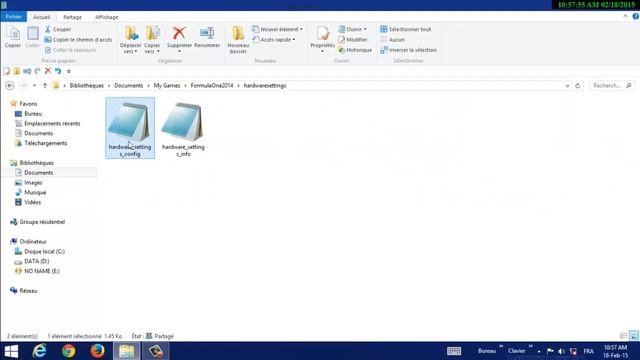This screenshot has width=640, height=360.
Task: Open recent locations dropdown arrow
Action: [34, 86]
